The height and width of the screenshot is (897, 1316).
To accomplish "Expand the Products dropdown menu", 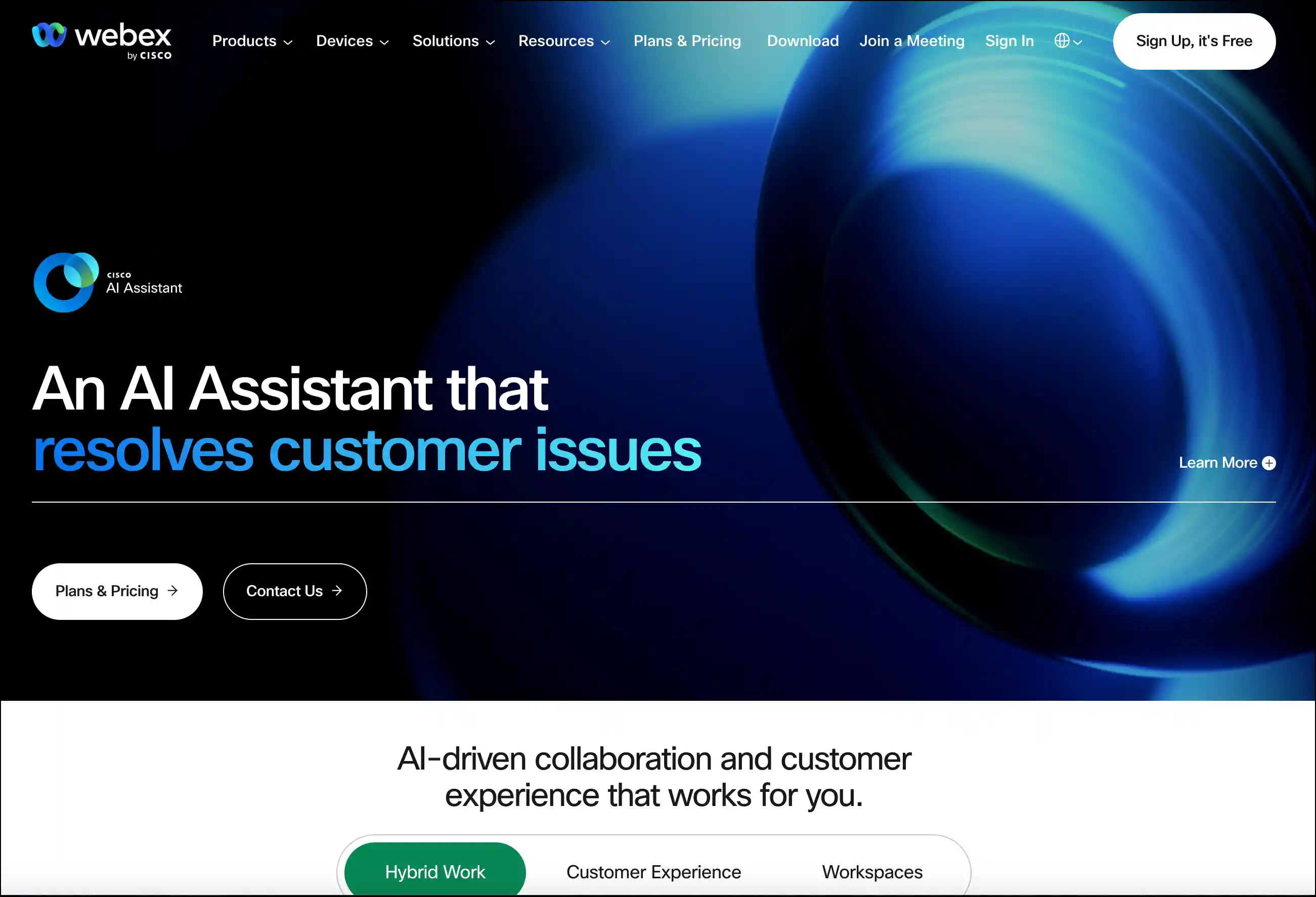I will (252, 41).
